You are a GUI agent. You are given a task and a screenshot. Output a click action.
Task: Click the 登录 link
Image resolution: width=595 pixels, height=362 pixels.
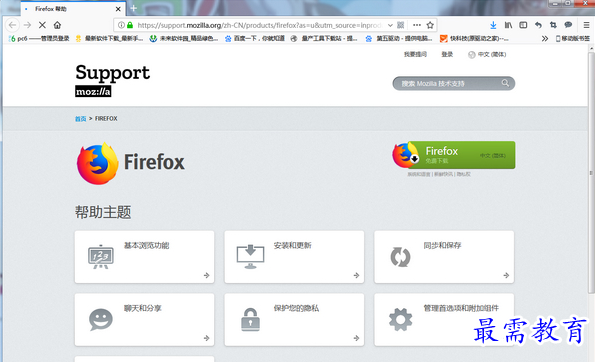447,54
